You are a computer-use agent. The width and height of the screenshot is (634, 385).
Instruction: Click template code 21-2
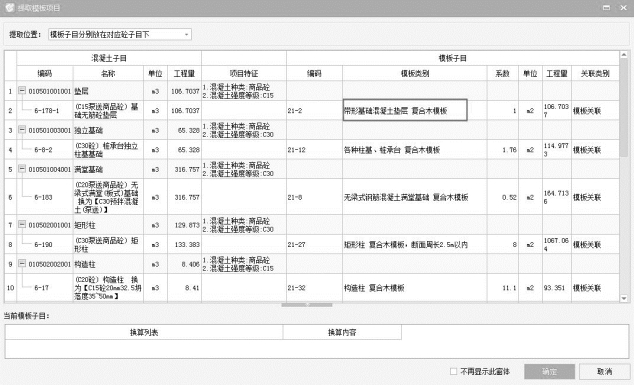click(294, 110)
